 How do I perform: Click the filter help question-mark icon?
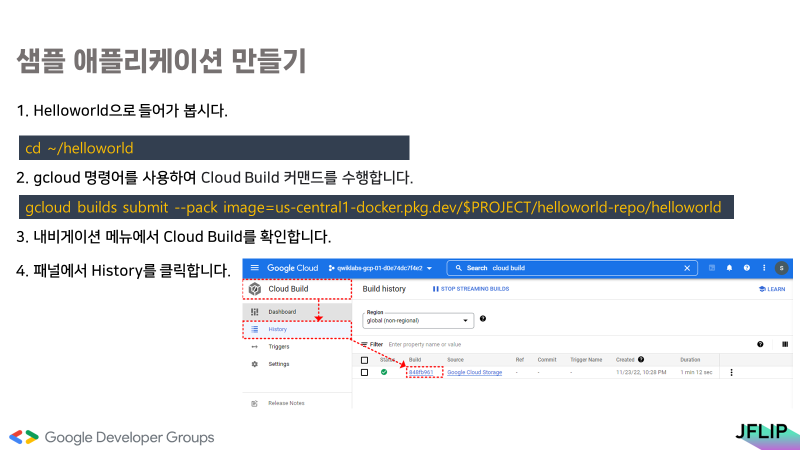click(x=760, y=344)
